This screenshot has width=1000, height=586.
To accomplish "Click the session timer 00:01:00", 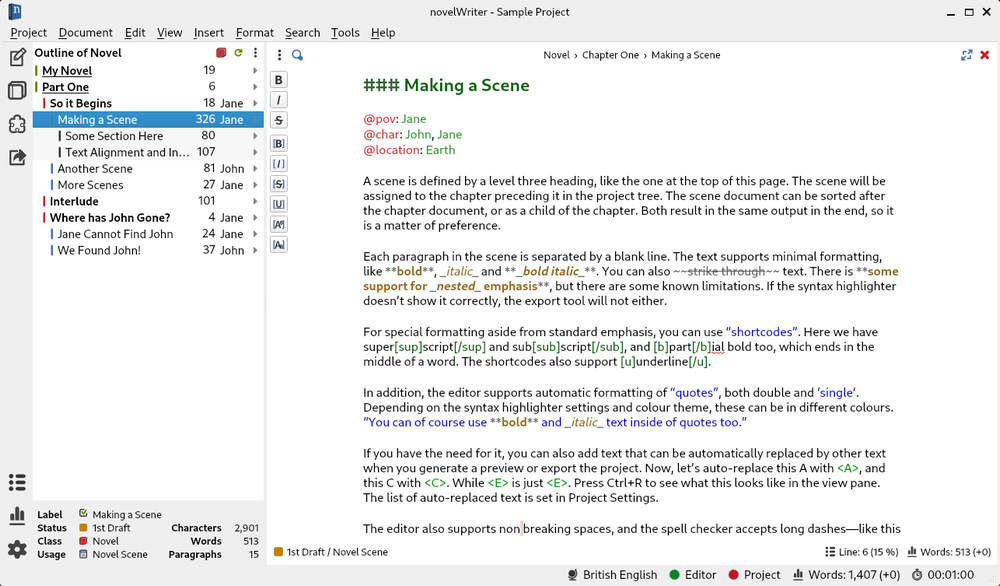I will 943,575.
